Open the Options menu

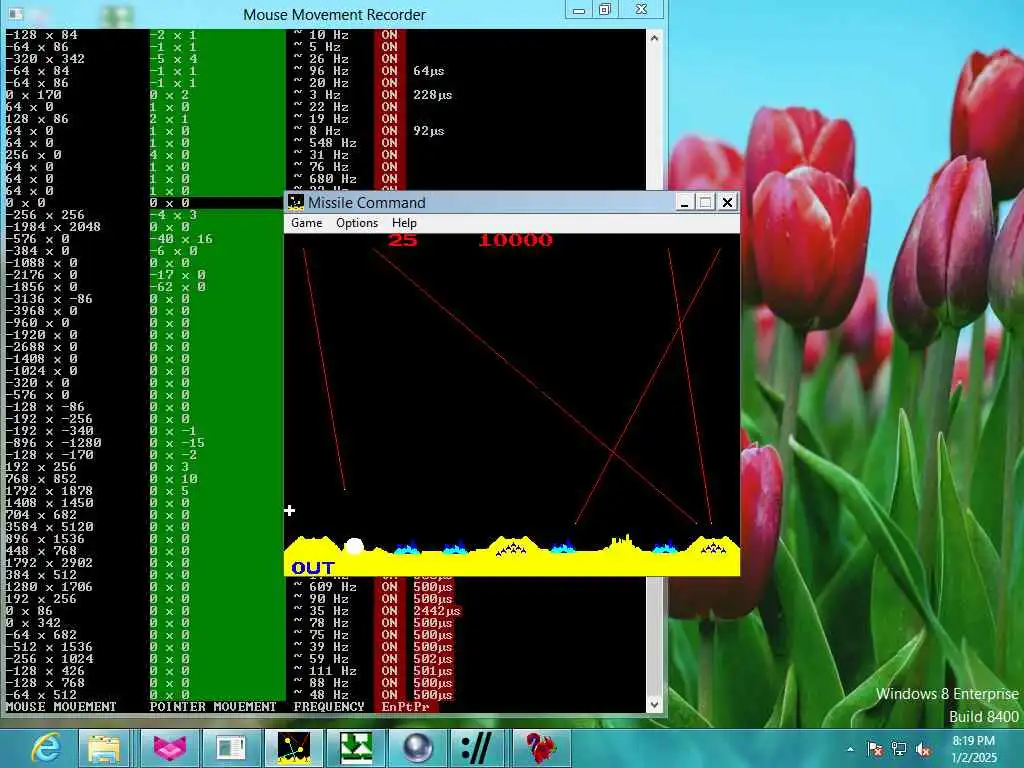357,223
